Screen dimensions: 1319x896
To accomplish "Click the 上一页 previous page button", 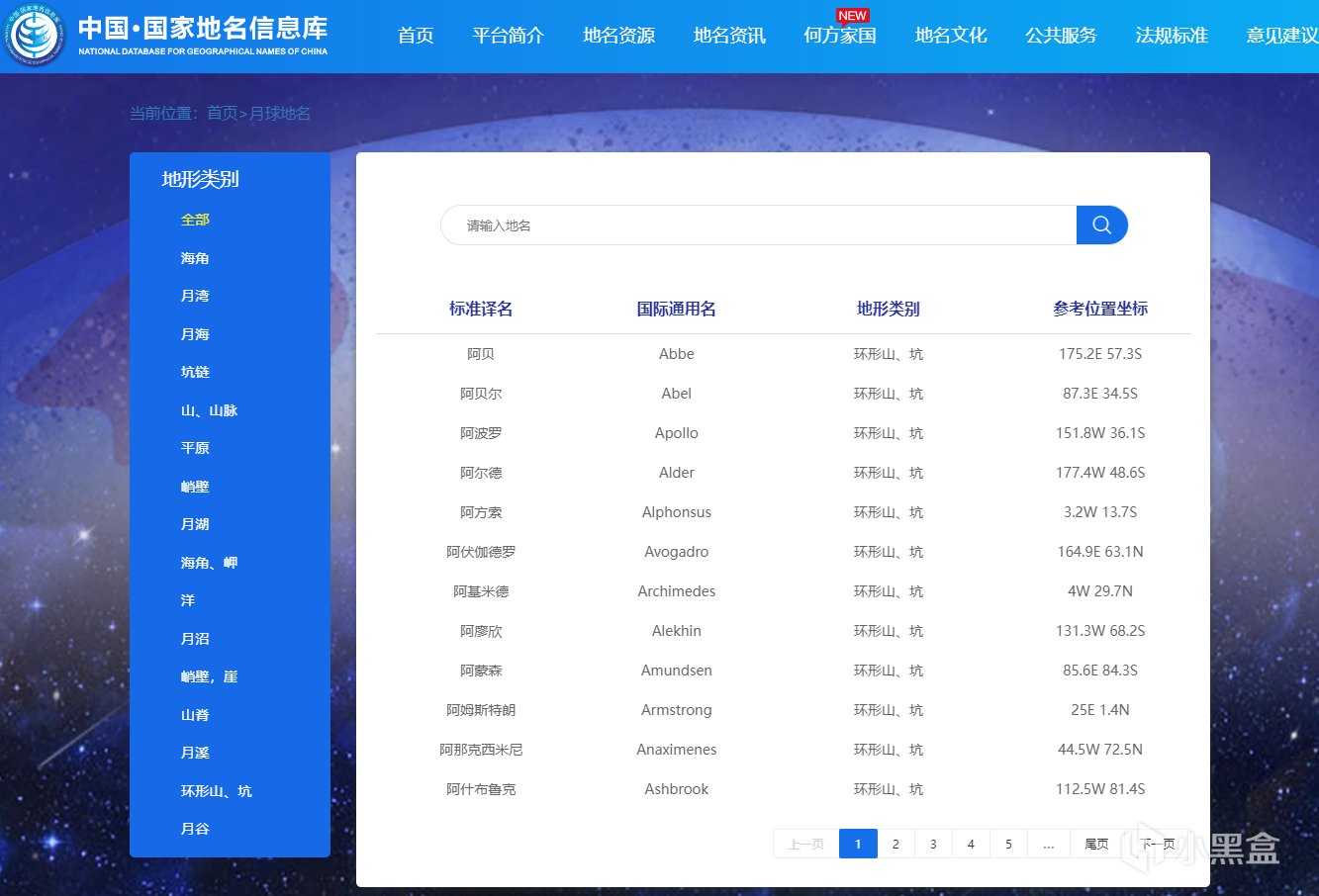I will click(x=805, y=844).
